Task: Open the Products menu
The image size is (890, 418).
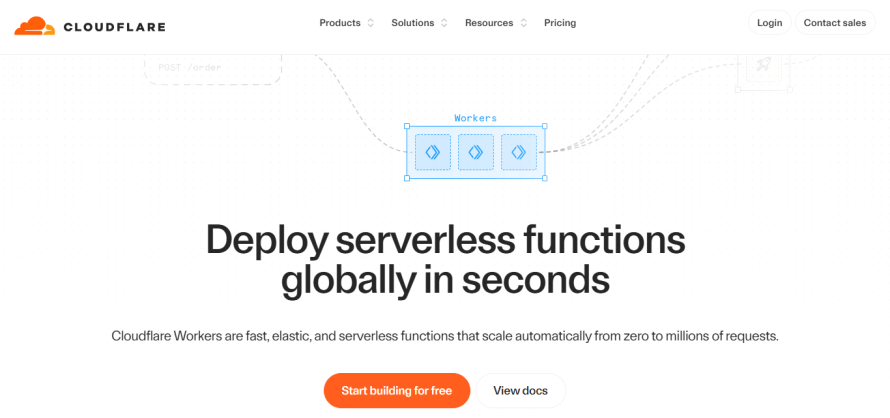Action: [340, 23]
